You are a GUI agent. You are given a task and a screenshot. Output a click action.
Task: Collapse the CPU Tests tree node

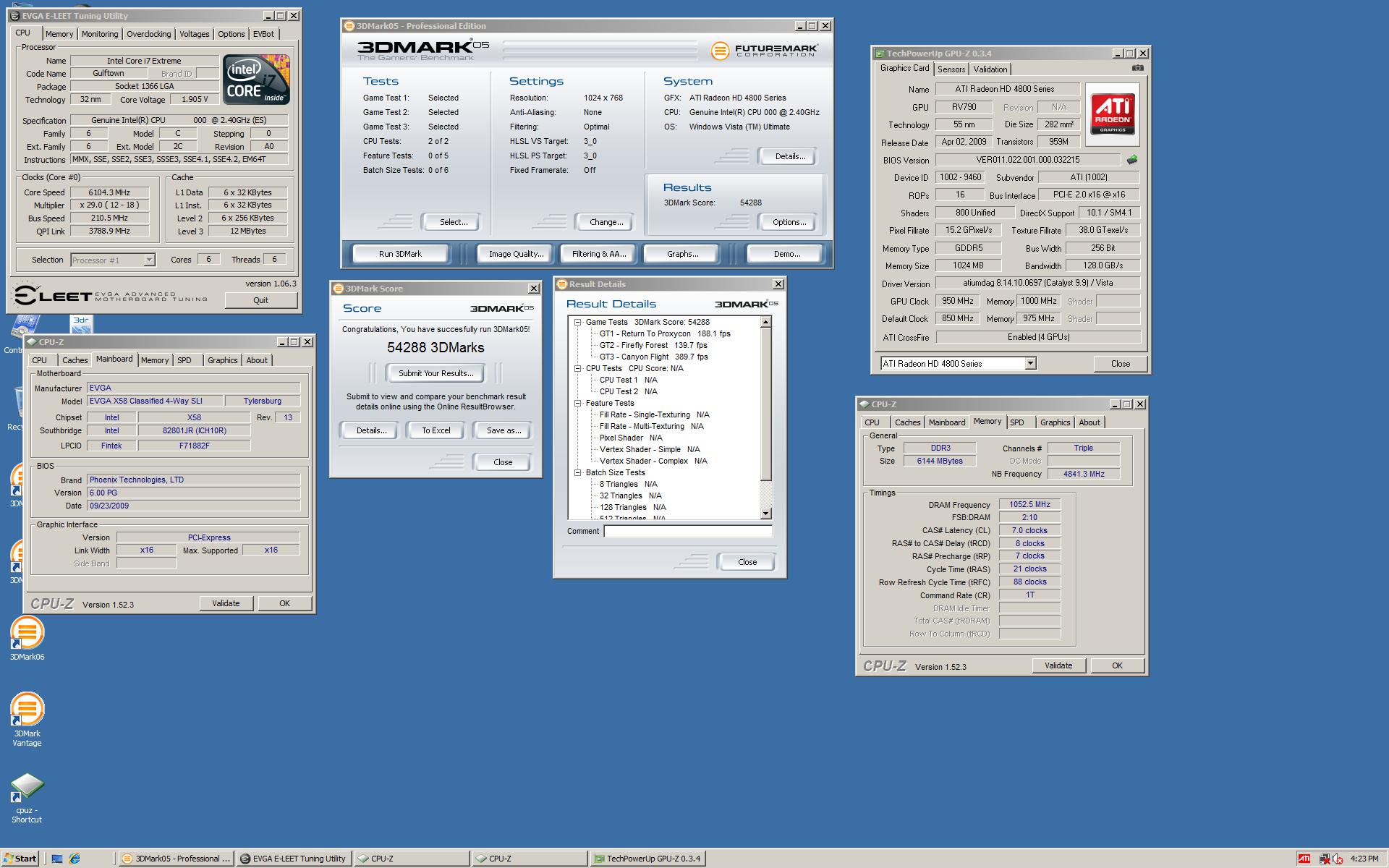578,369
